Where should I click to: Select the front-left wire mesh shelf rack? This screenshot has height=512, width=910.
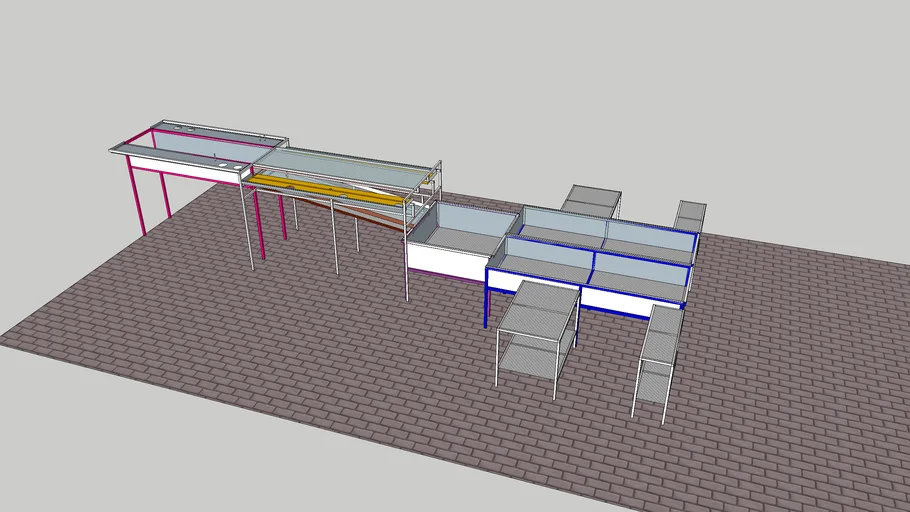pyautogui.click(x=537, y=333)
